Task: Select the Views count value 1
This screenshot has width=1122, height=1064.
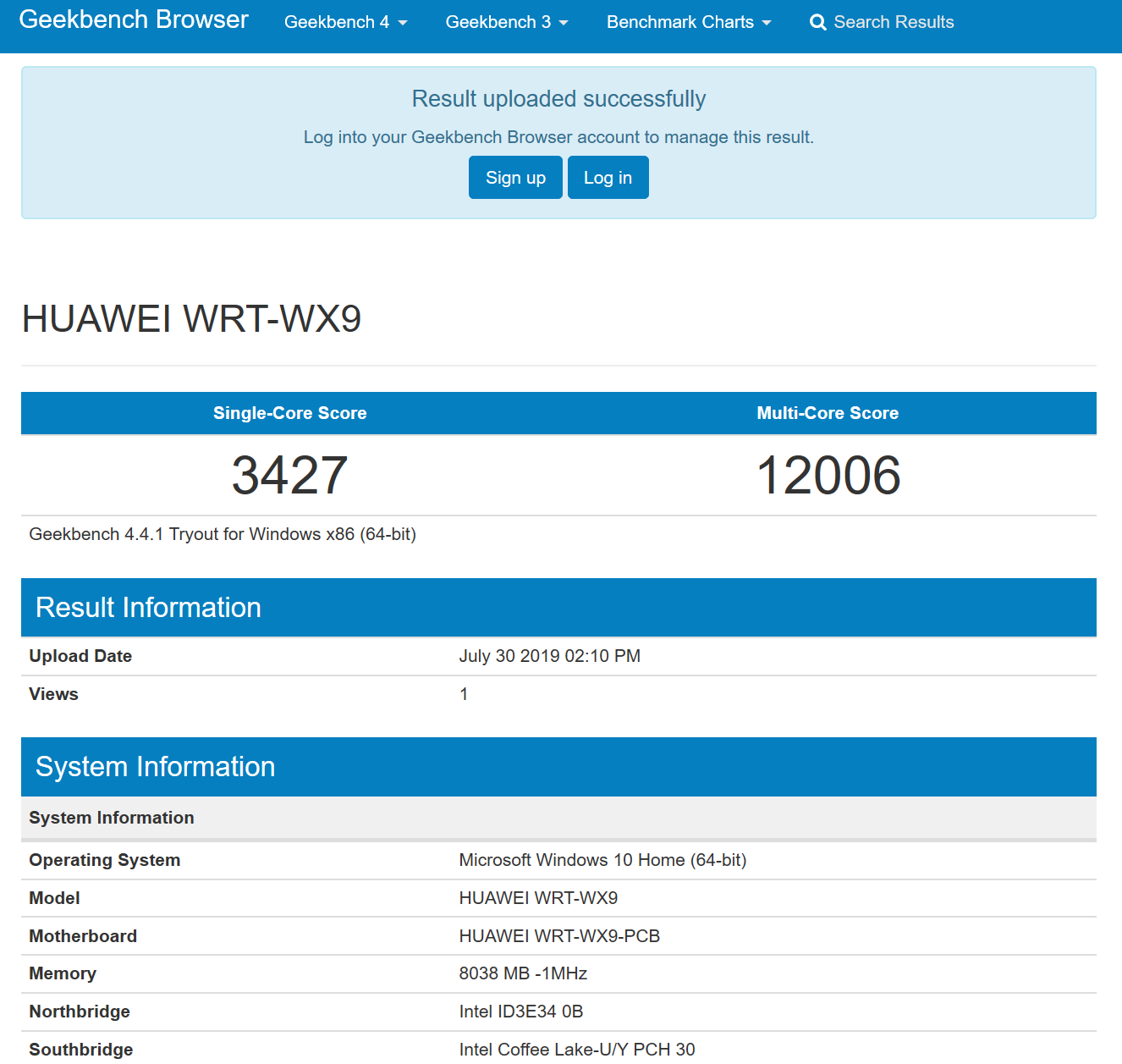Action: (x=464, y=694)
